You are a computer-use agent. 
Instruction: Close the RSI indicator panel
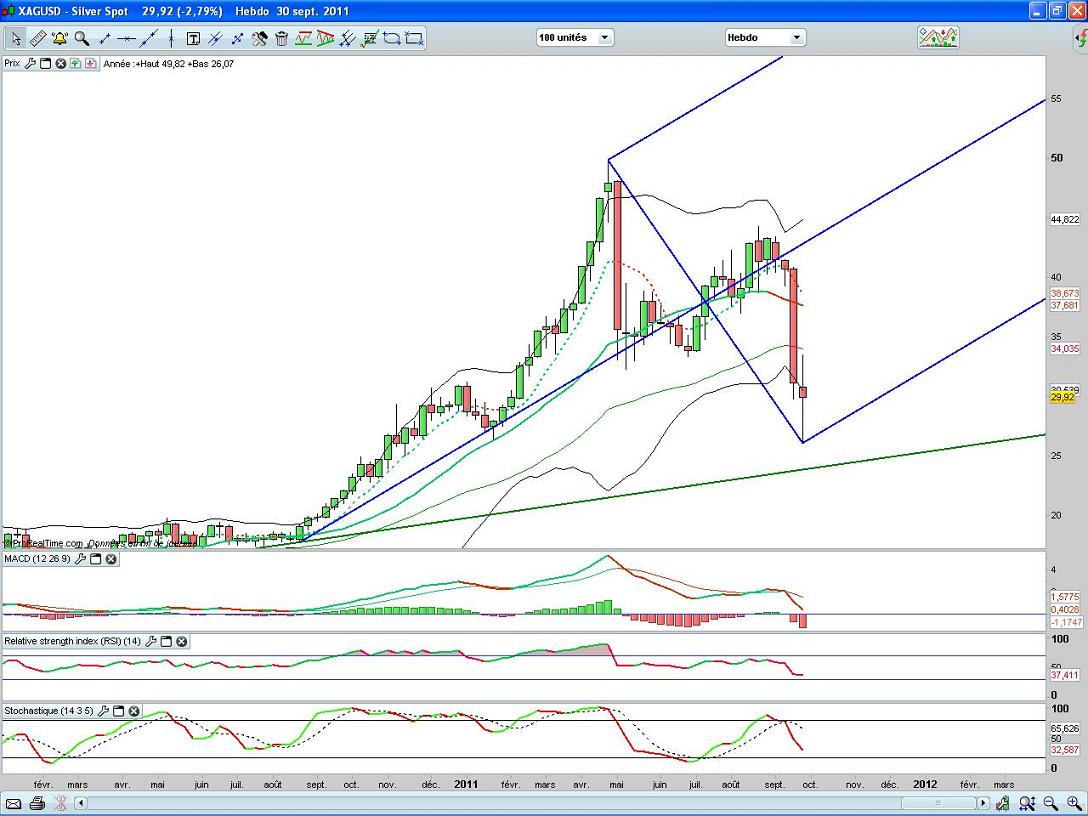point(181,641)
